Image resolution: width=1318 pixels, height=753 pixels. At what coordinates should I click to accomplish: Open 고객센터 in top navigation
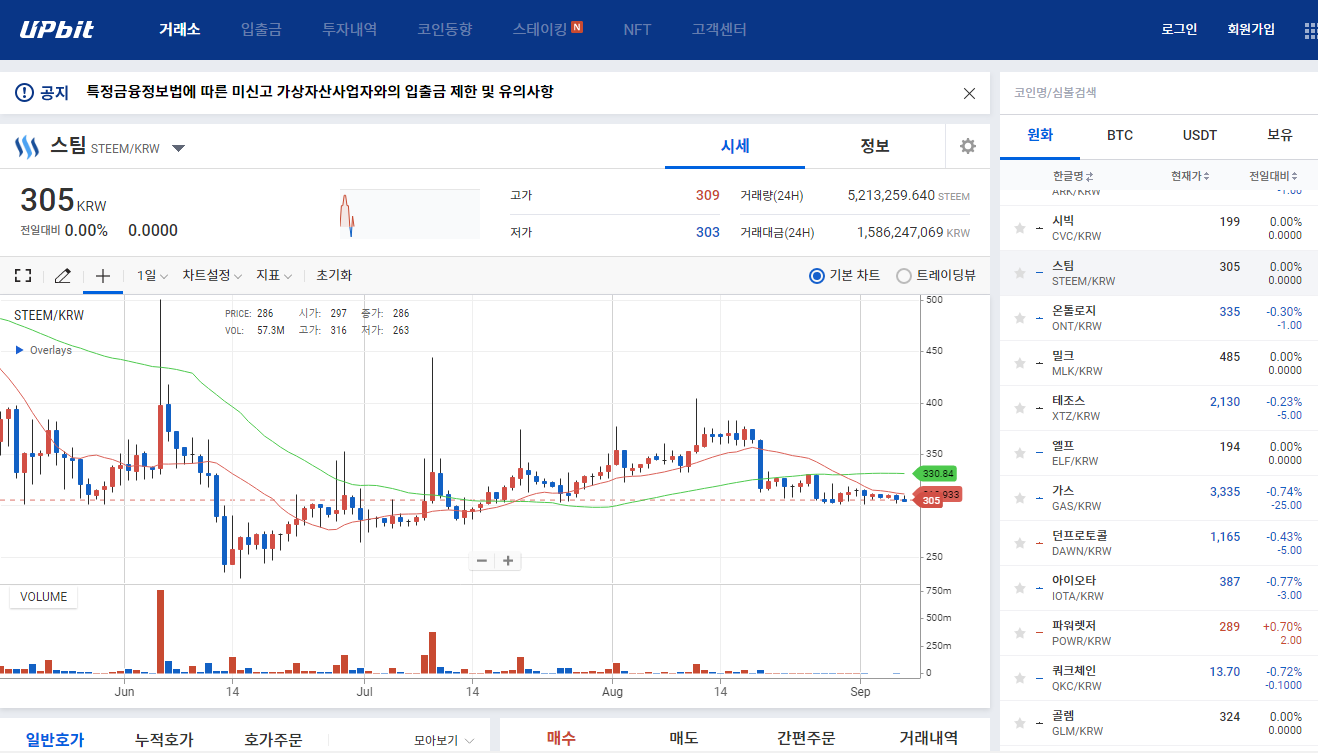coord(719,29)
